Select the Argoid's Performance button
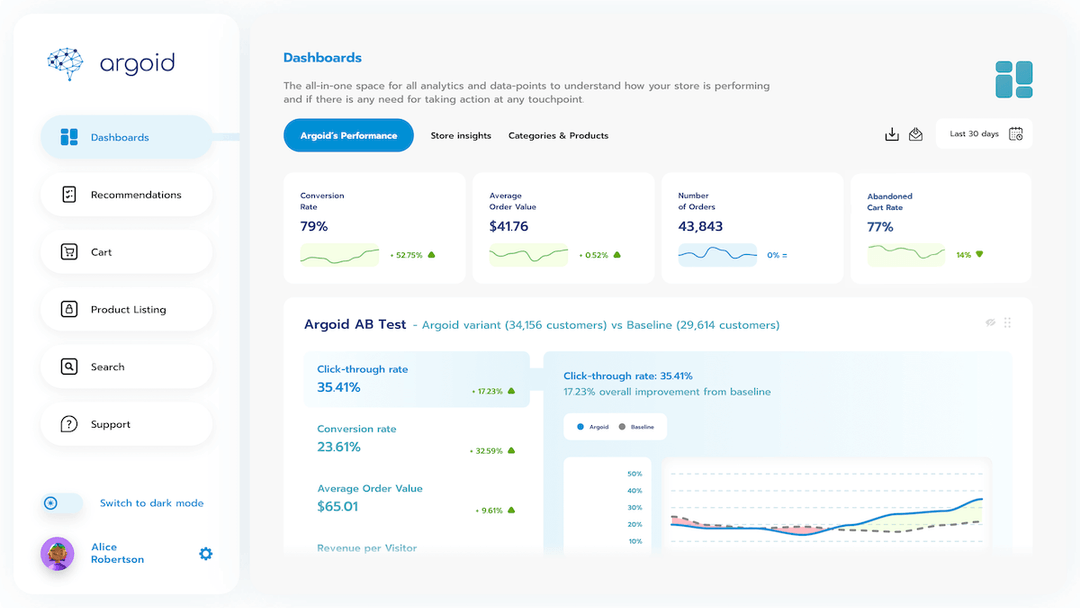The image size is (1080, 608). (348, 134)
